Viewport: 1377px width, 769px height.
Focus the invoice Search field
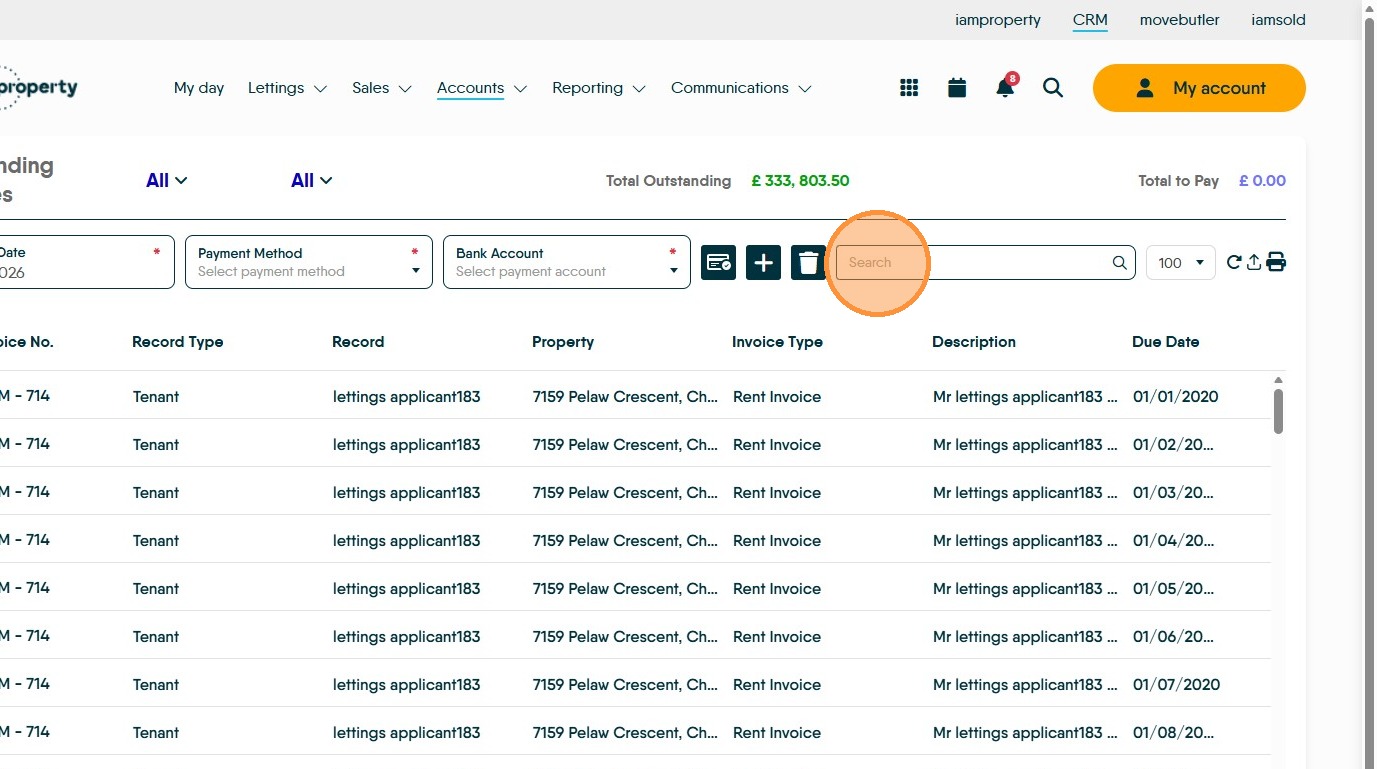pos(975,263)
